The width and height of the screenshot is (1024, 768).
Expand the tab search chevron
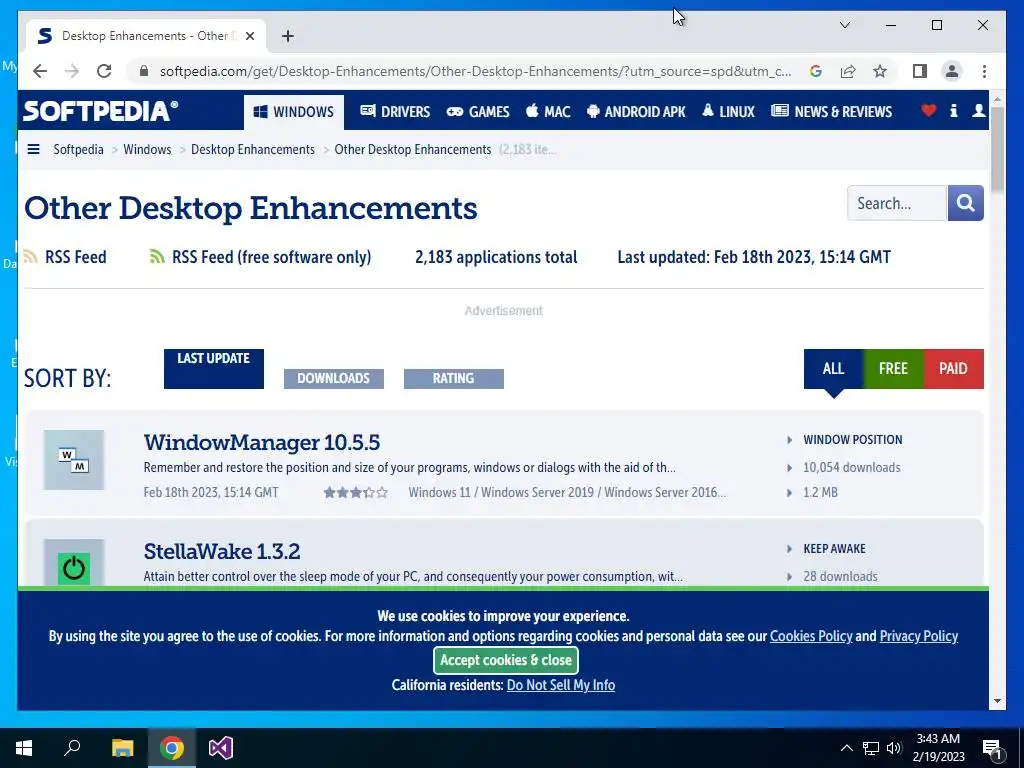click(x=844, y=25)
